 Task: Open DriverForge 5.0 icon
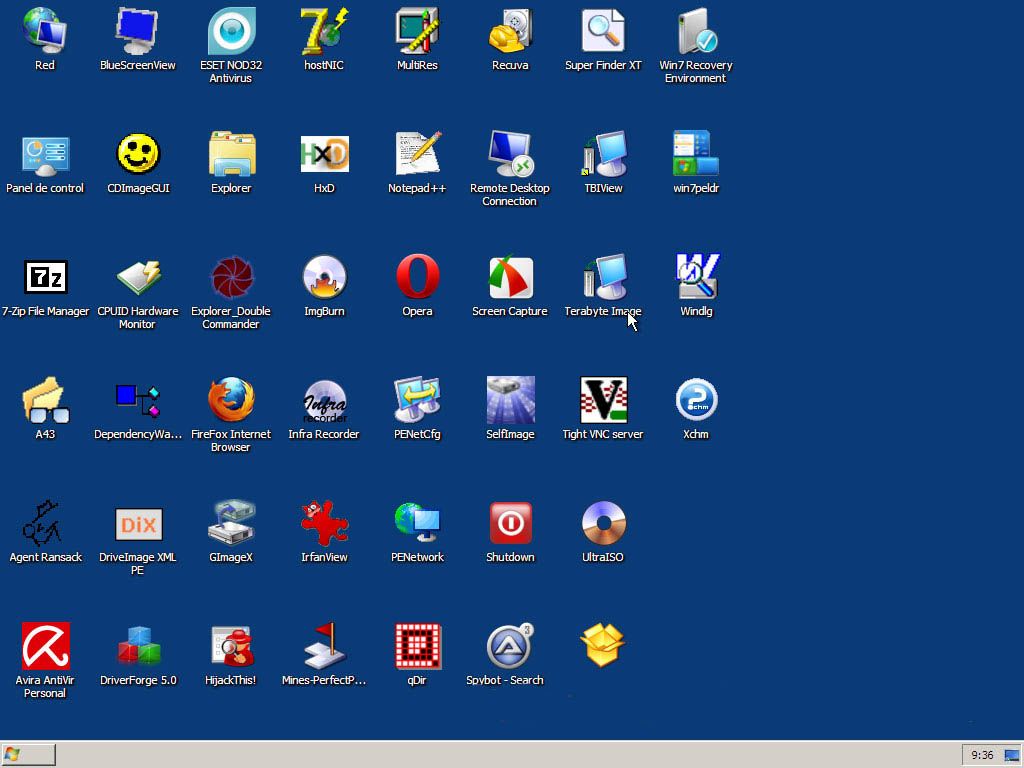[137, 647]
